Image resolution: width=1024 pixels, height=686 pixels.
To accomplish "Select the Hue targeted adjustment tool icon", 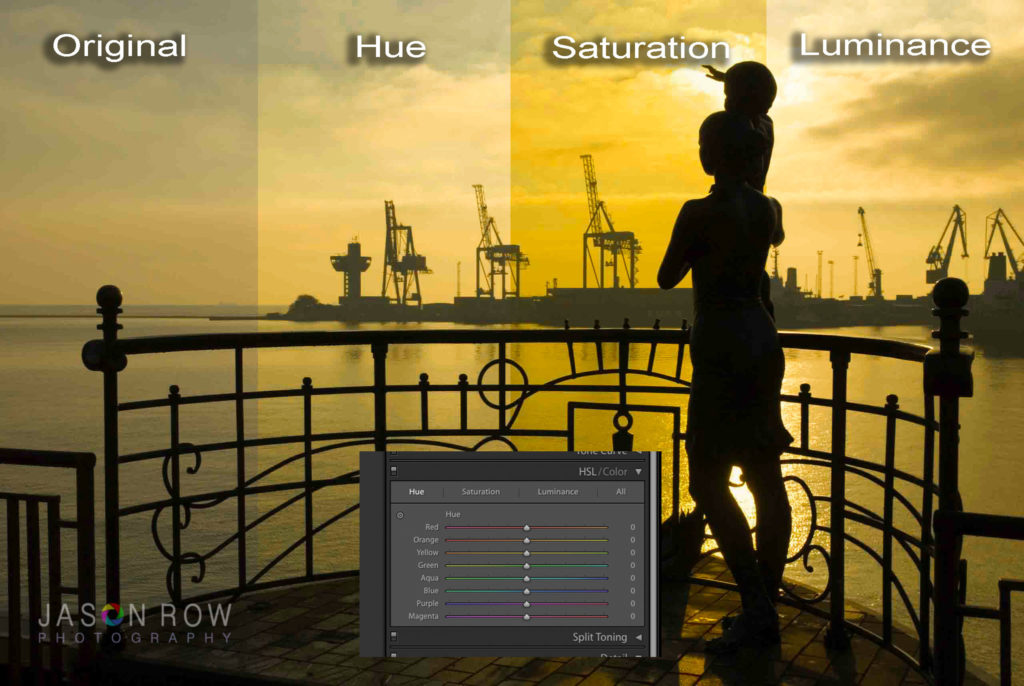I will (400, 515).
